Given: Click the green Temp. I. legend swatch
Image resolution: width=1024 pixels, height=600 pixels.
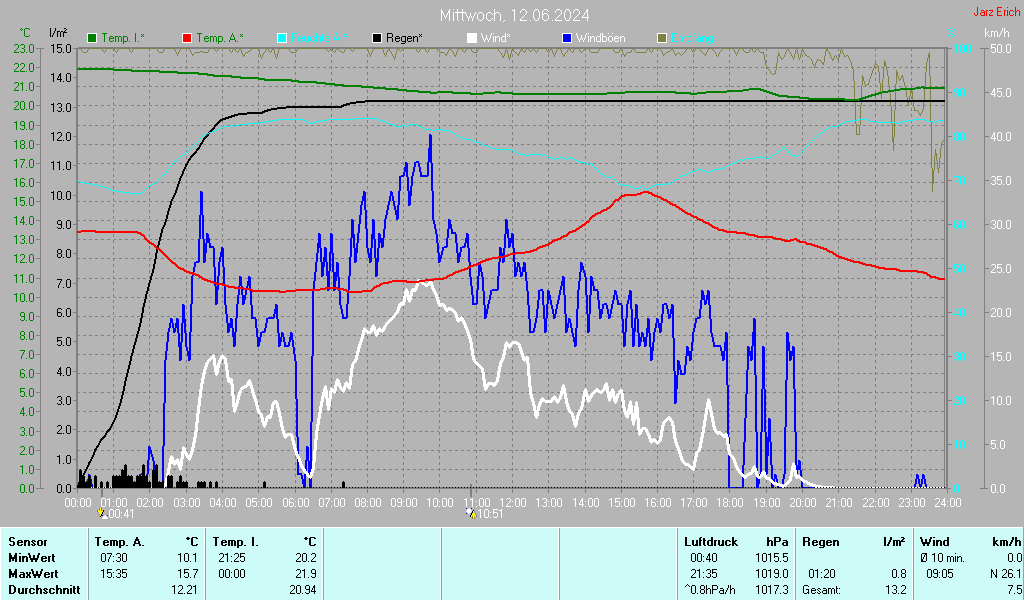Looking at the screenshot, I should (x=93, y=38).
